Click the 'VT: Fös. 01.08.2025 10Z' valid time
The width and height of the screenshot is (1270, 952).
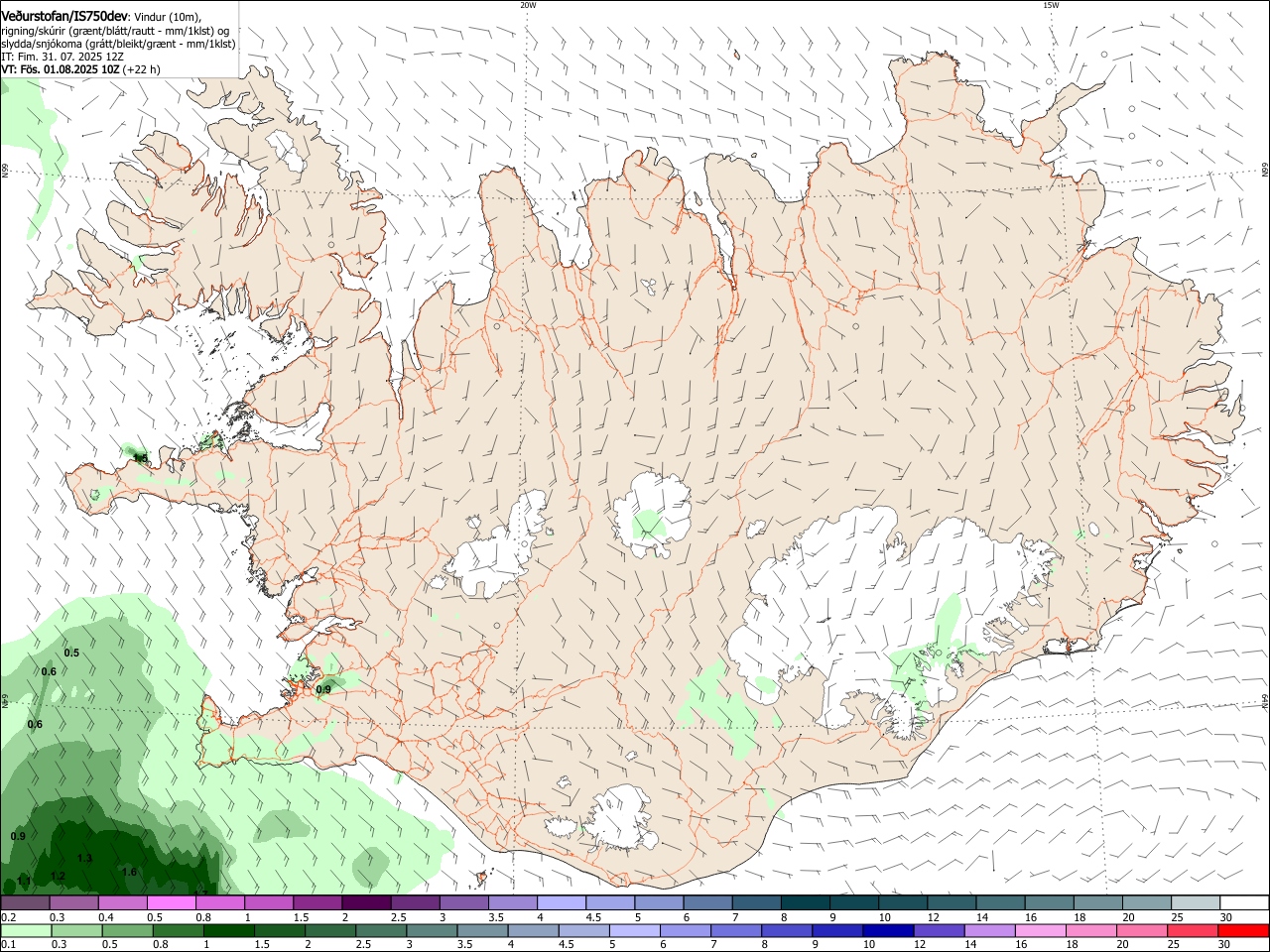[x=61, y=69]
